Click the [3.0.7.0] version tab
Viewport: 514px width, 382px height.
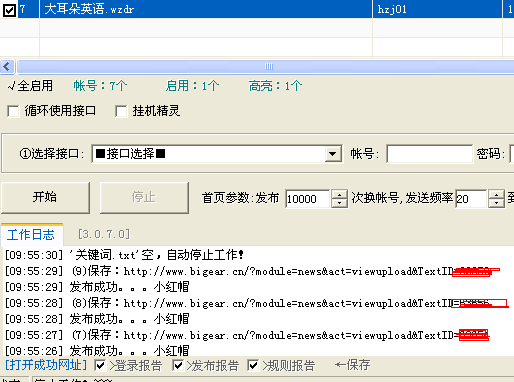pos(104,234)
